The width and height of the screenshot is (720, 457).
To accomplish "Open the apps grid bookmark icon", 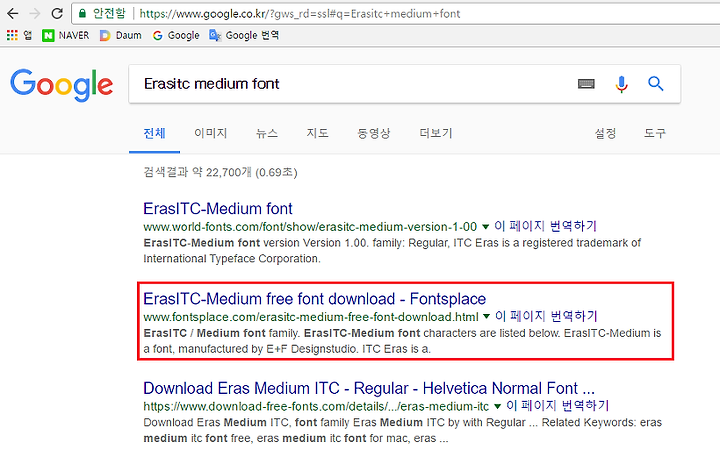I will click(12, 35).
